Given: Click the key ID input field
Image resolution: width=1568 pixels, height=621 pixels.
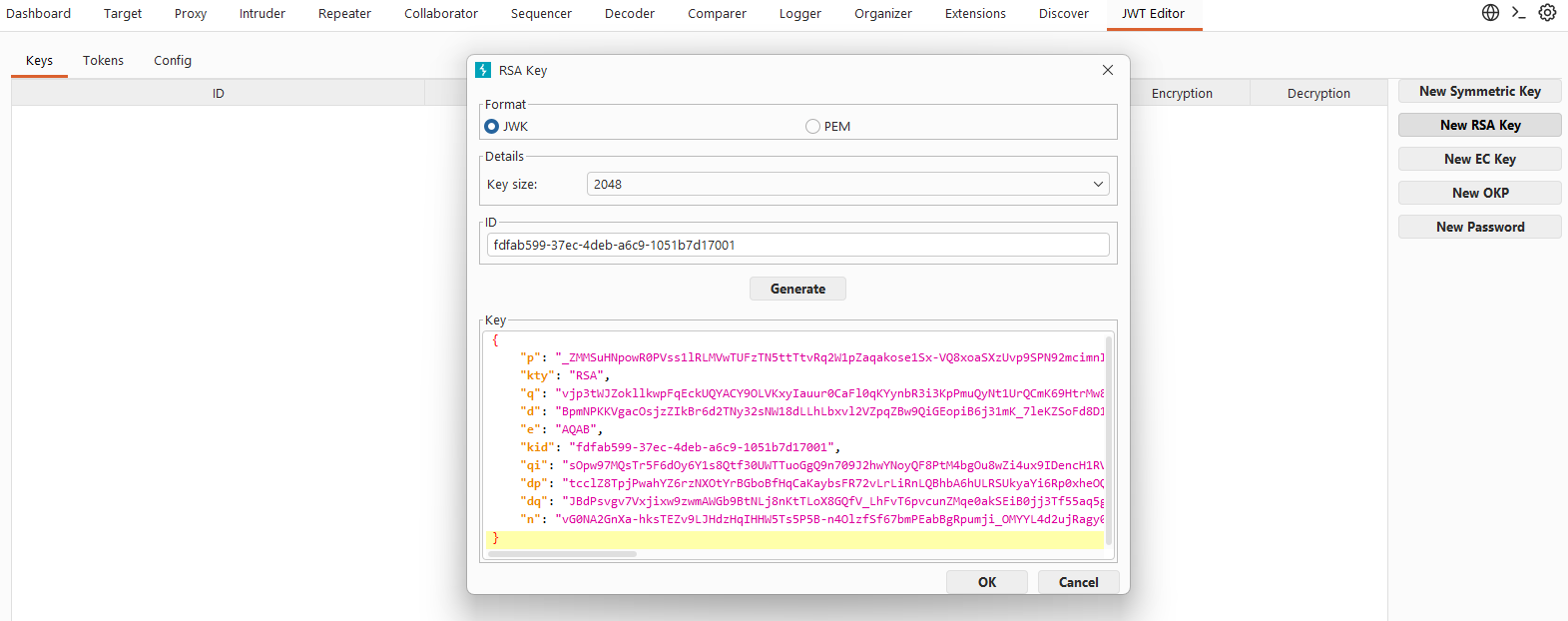Looking at the screenshot, I should coord(798,245).
